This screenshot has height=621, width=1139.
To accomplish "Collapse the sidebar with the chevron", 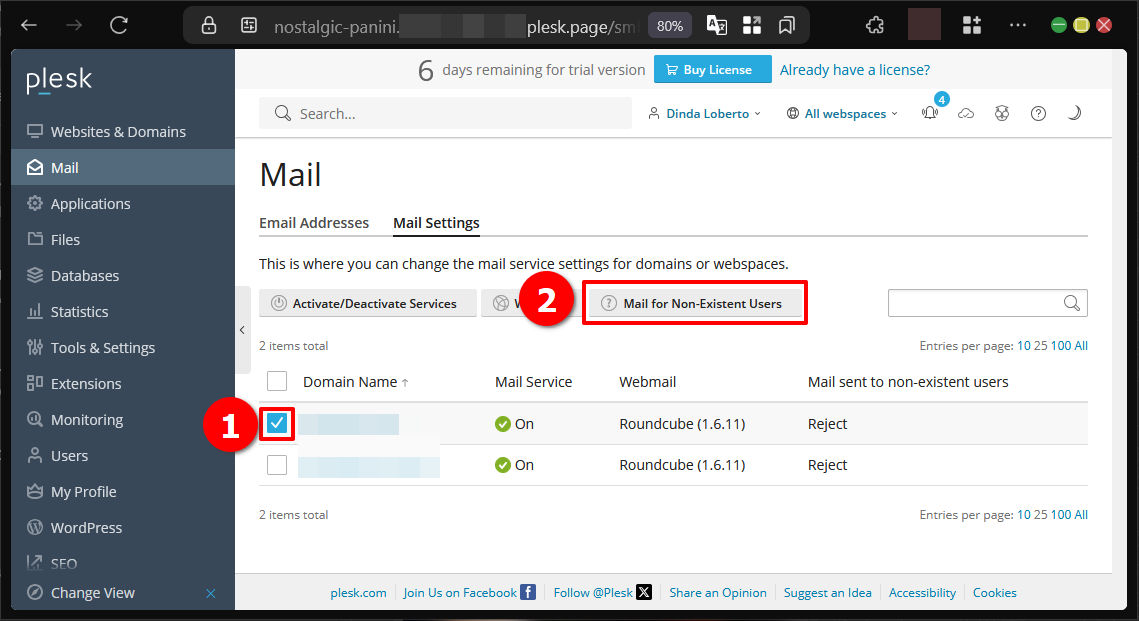I will click(242, 329).
